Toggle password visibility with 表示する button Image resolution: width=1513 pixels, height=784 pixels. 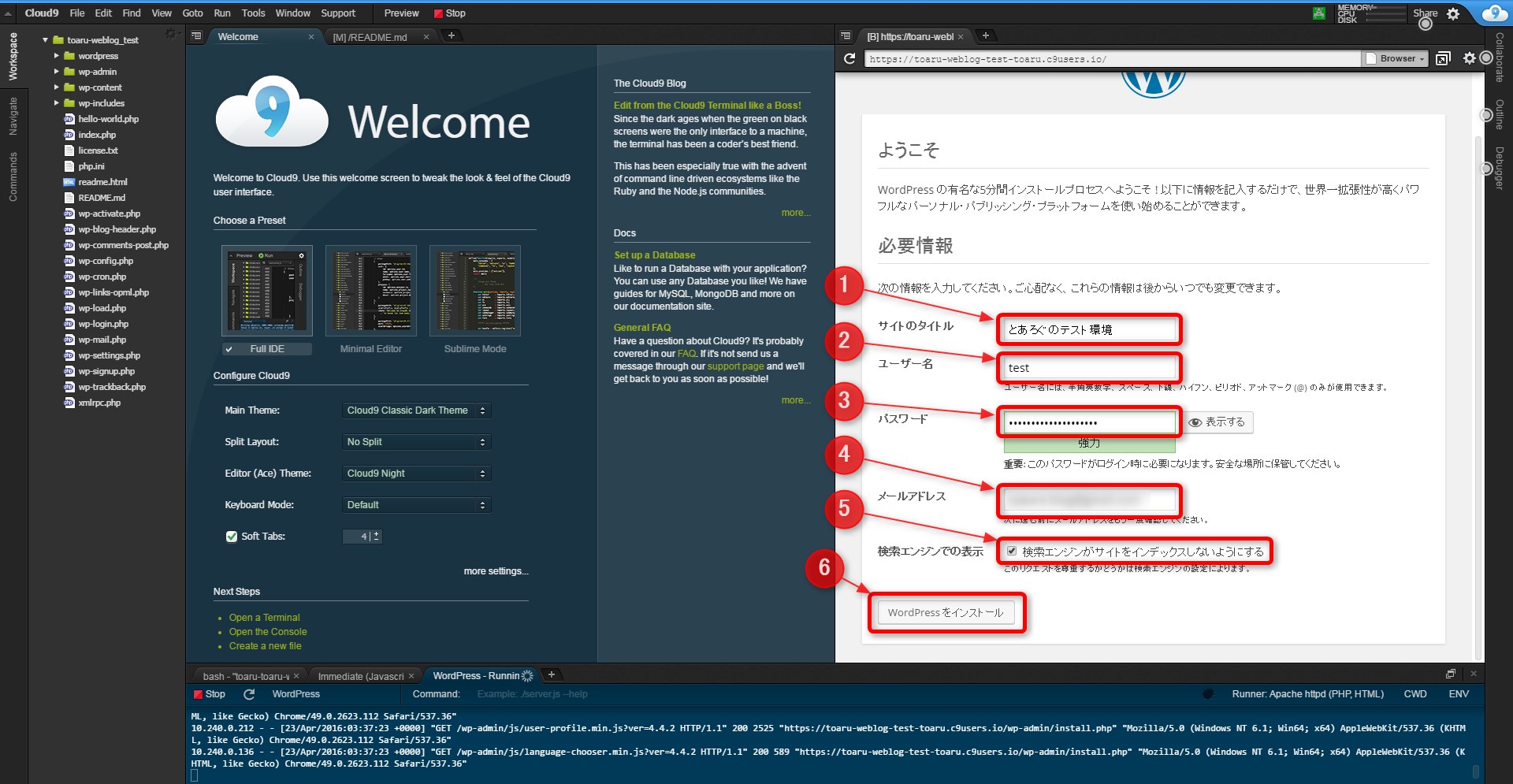pyautogui.click(x=1217, y=422)
